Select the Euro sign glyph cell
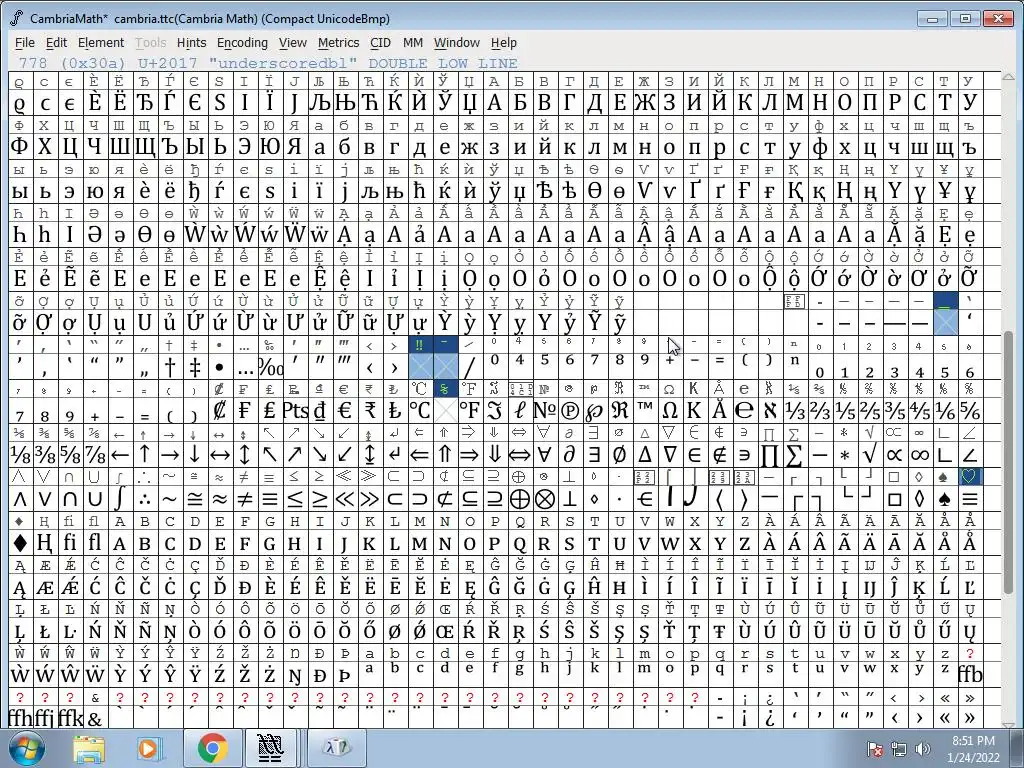 coord(344,411)
